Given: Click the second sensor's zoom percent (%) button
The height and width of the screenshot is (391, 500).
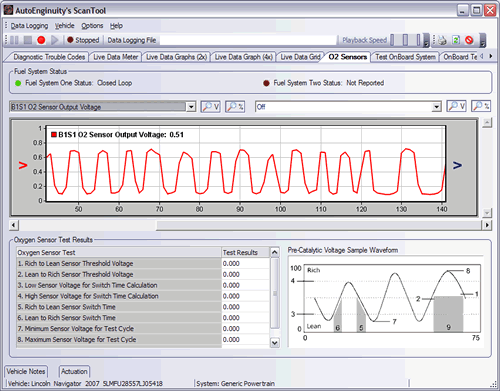Looking at the screenshot, I should pyautogui.click(x=481, y=106).
